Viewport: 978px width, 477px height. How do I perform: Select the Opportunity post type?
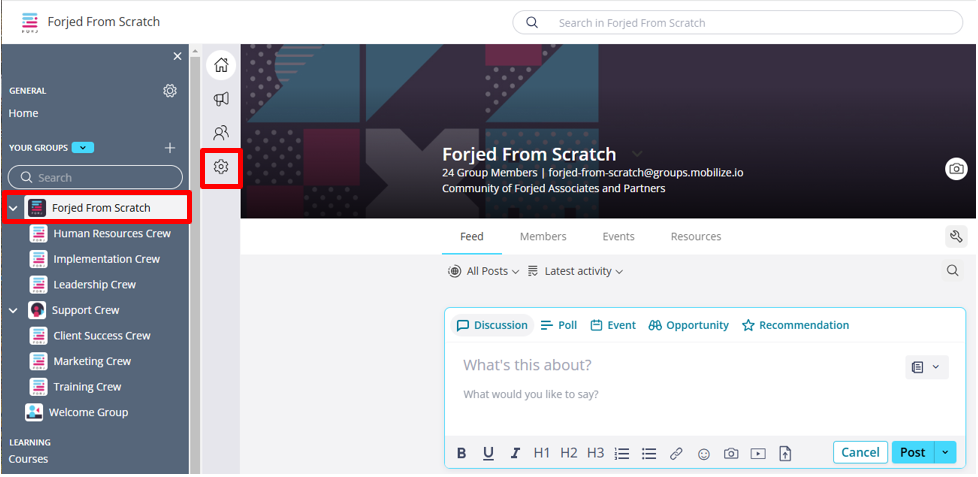click(689, 325)
